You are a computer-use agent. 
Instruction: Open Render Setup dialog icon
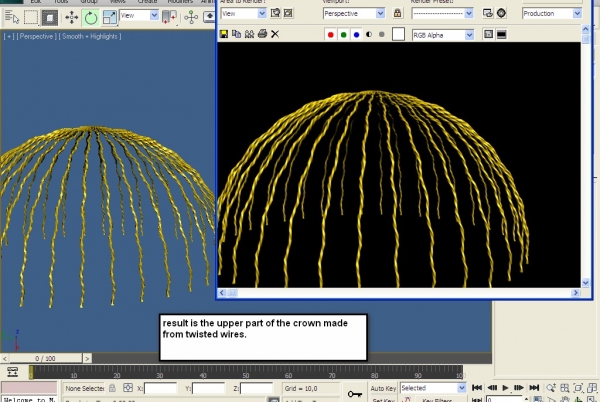pyautogui.click(x=488, y=13)
